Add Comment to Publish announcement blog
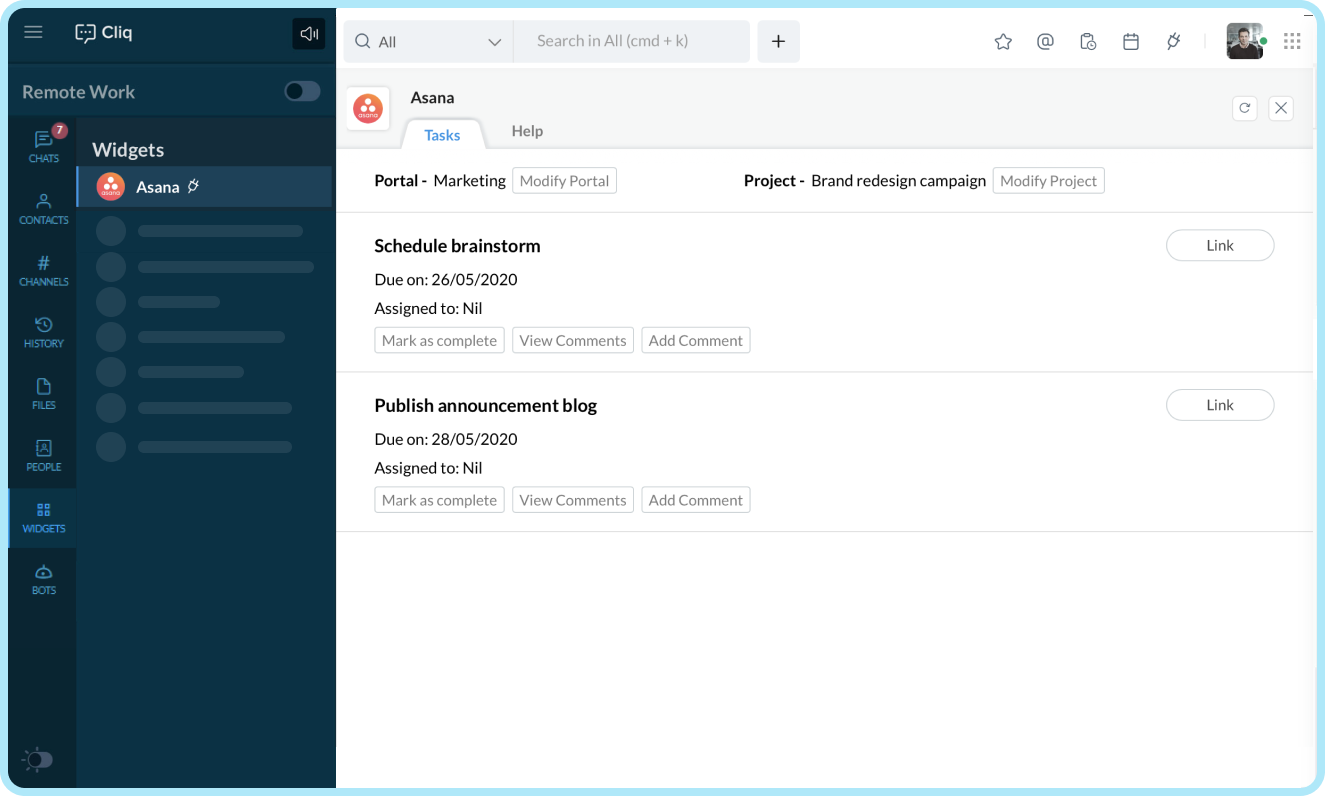Viewport: 1325px width, 796px height. 696,500
